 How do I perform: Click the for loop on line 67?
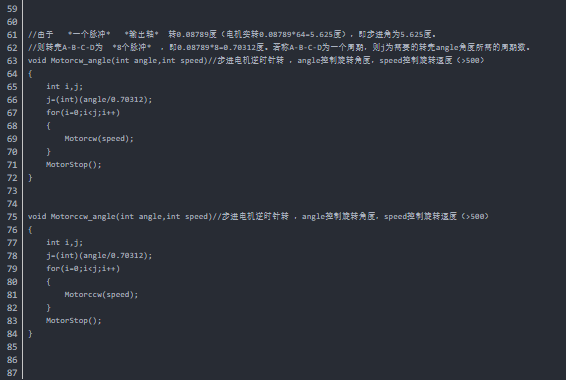(x=83, y=113)
